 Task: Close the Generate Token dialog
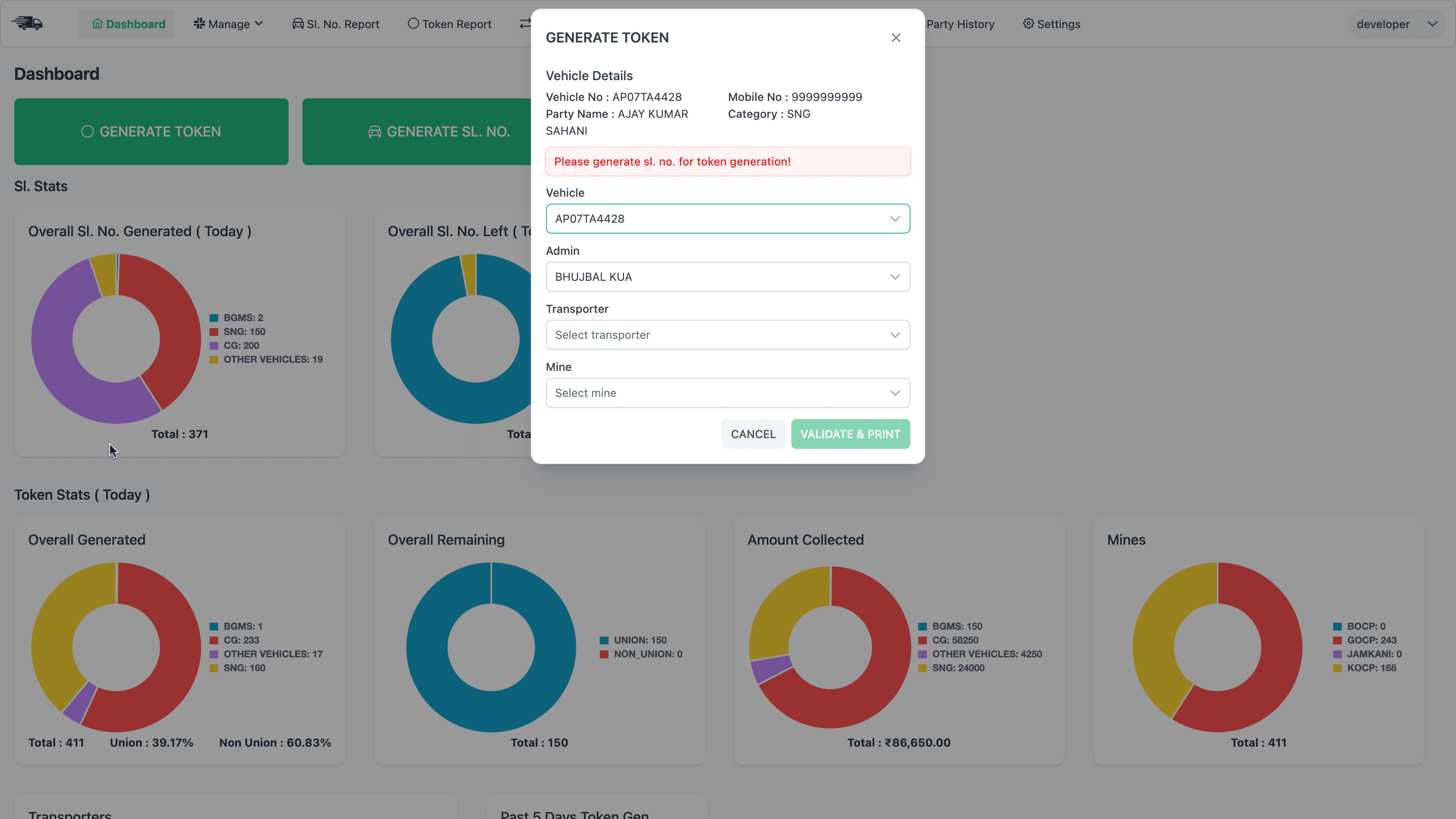tap(896, 37)
